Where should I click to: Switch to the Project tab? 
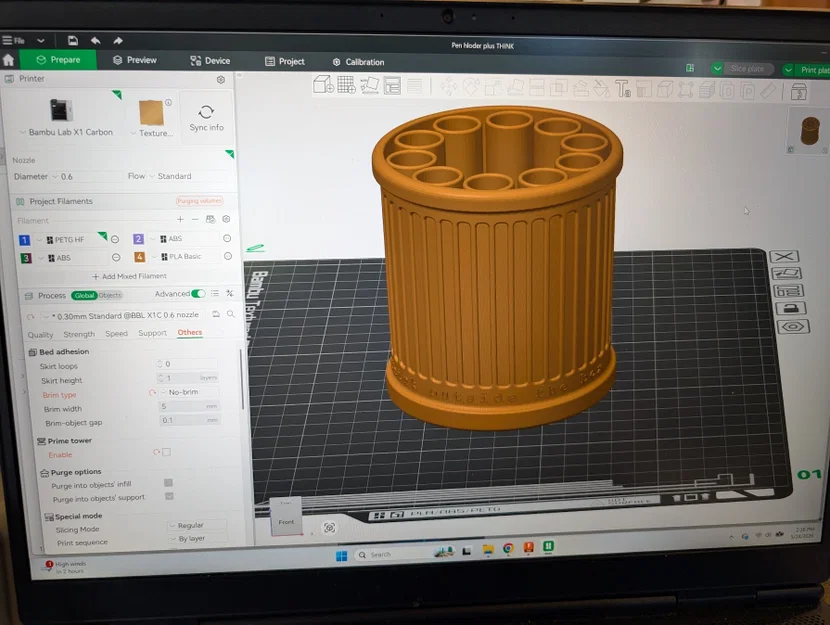[x=285, y=61]
